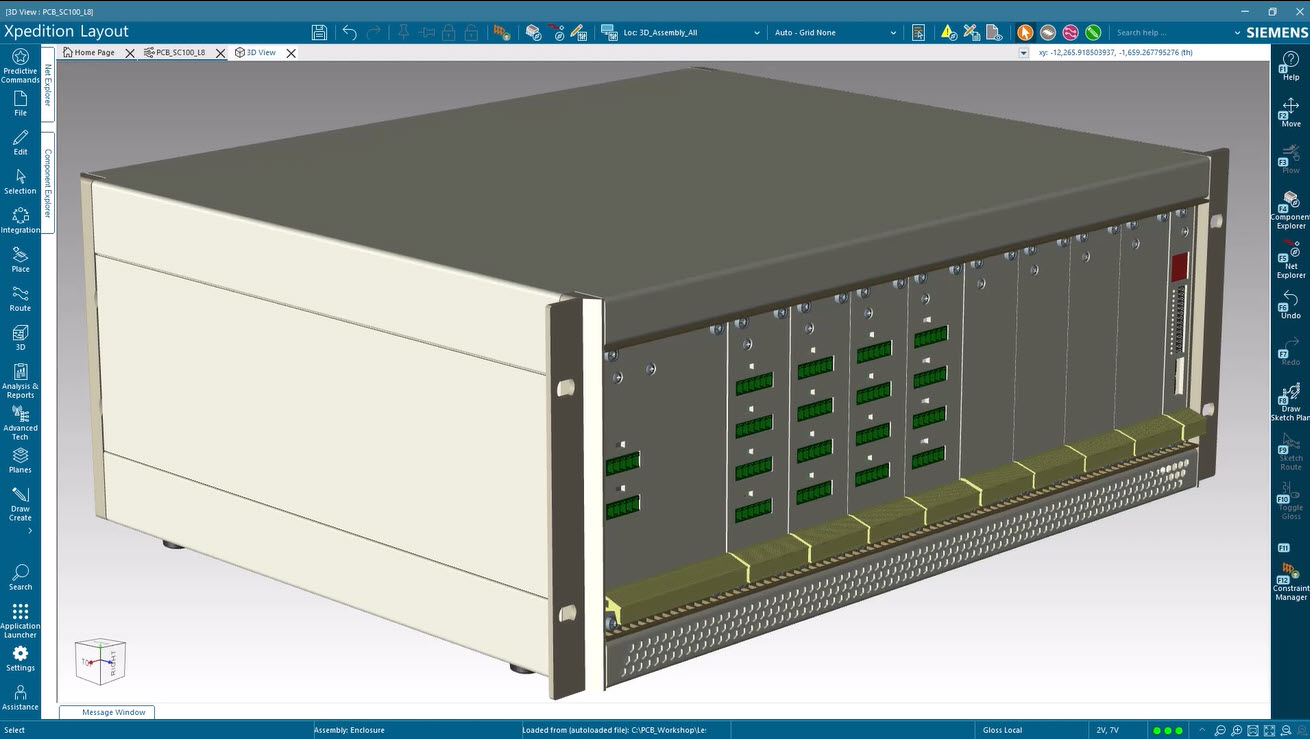Click the green display sphere swatch in the toolbar

point(1092,32)
